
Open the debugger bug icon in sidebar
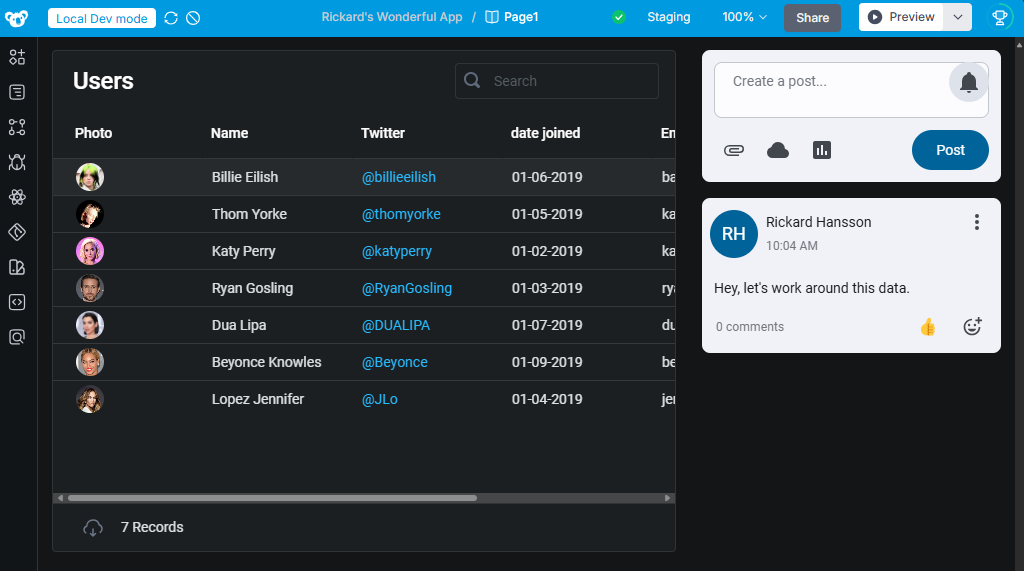point(17,162)
